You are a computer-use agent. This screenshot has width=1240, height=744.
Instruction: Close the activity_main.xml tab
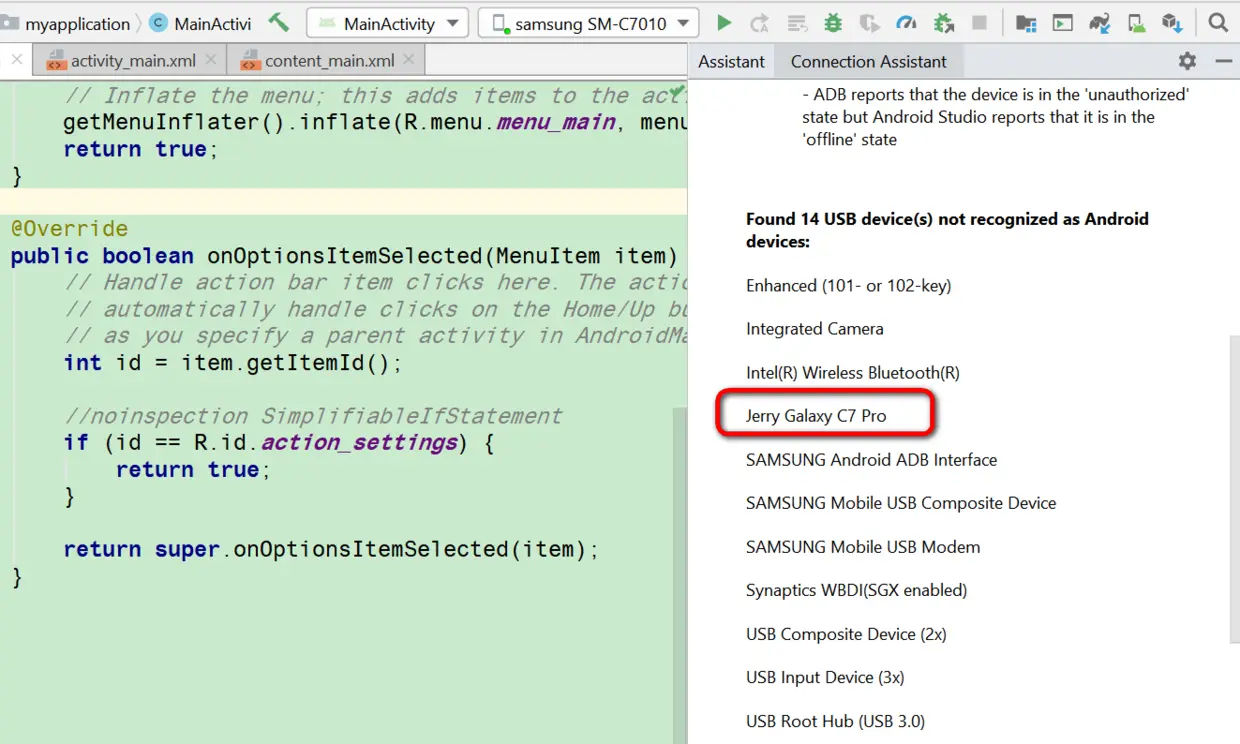210,60
